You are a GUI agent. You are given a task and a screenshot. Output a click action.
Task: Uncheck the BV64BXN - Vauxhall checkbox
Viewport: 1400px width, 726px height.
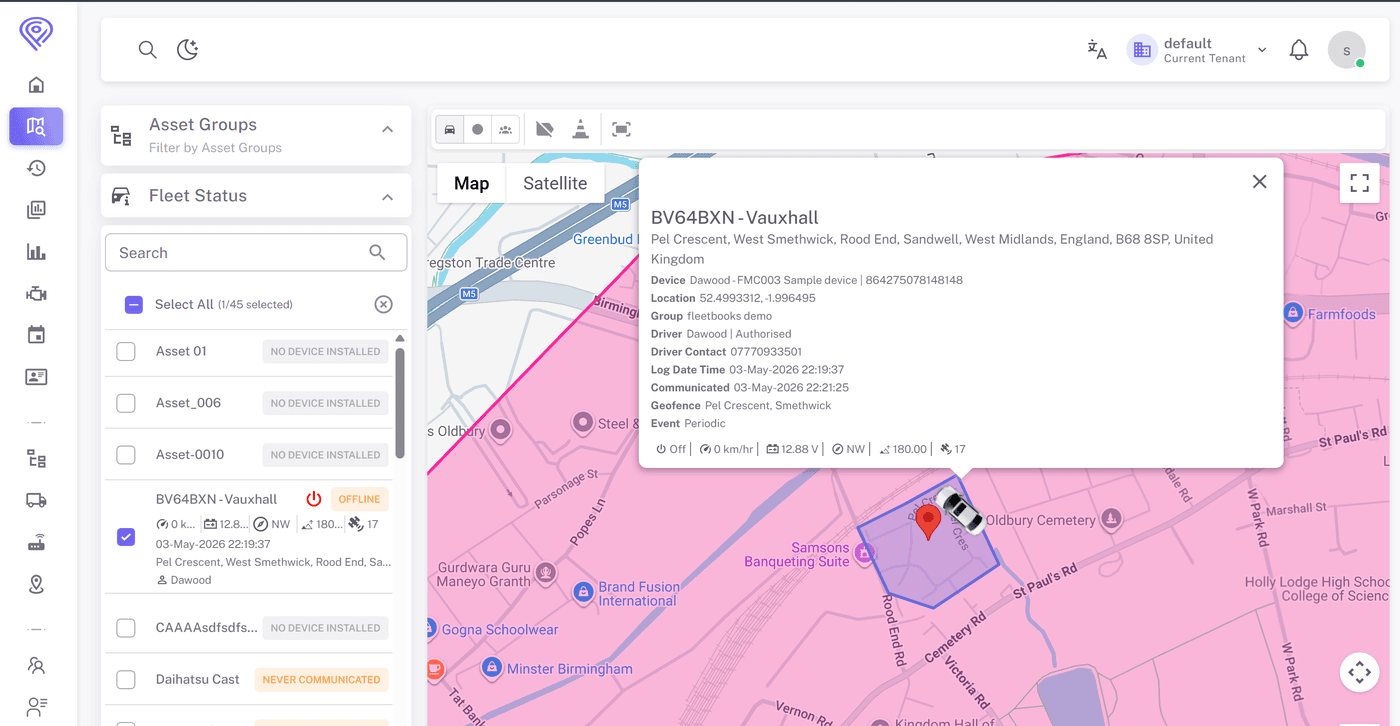pyautogui.click(x=126, y=537)
